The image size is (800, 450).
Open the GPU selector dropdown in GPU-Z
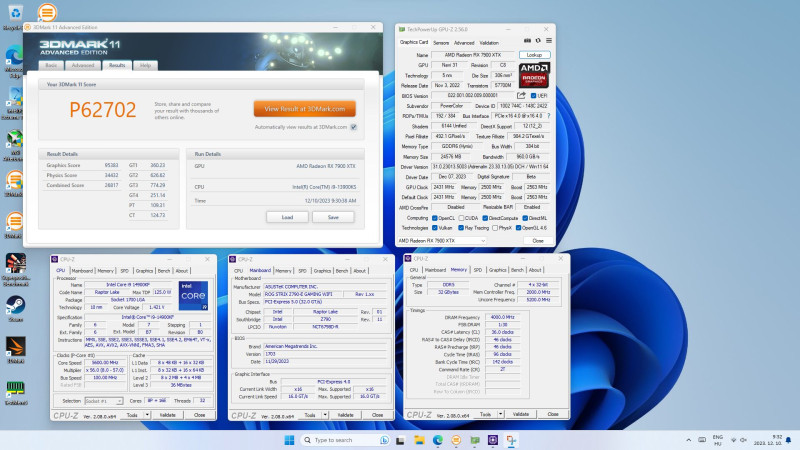point(442,240)
